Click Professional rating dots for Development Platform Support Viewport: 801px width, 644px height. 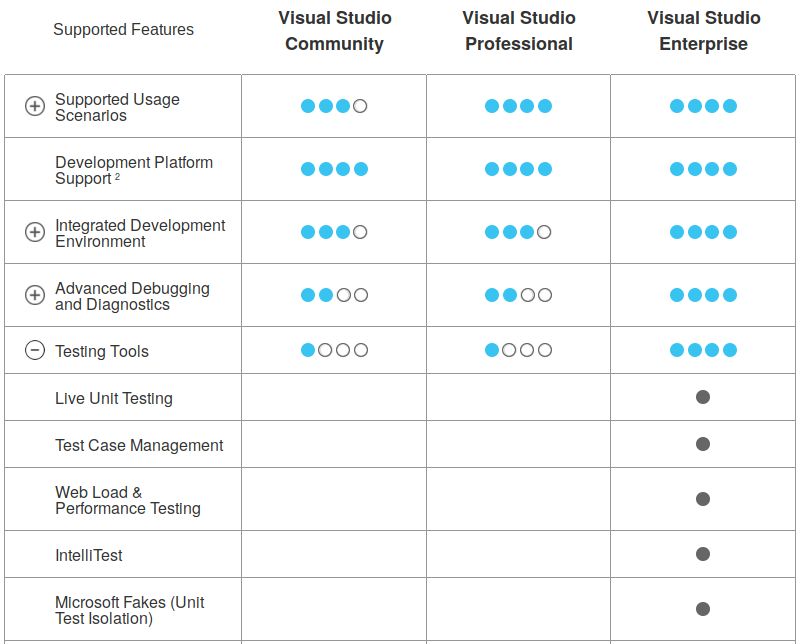(x=518, y=169)
